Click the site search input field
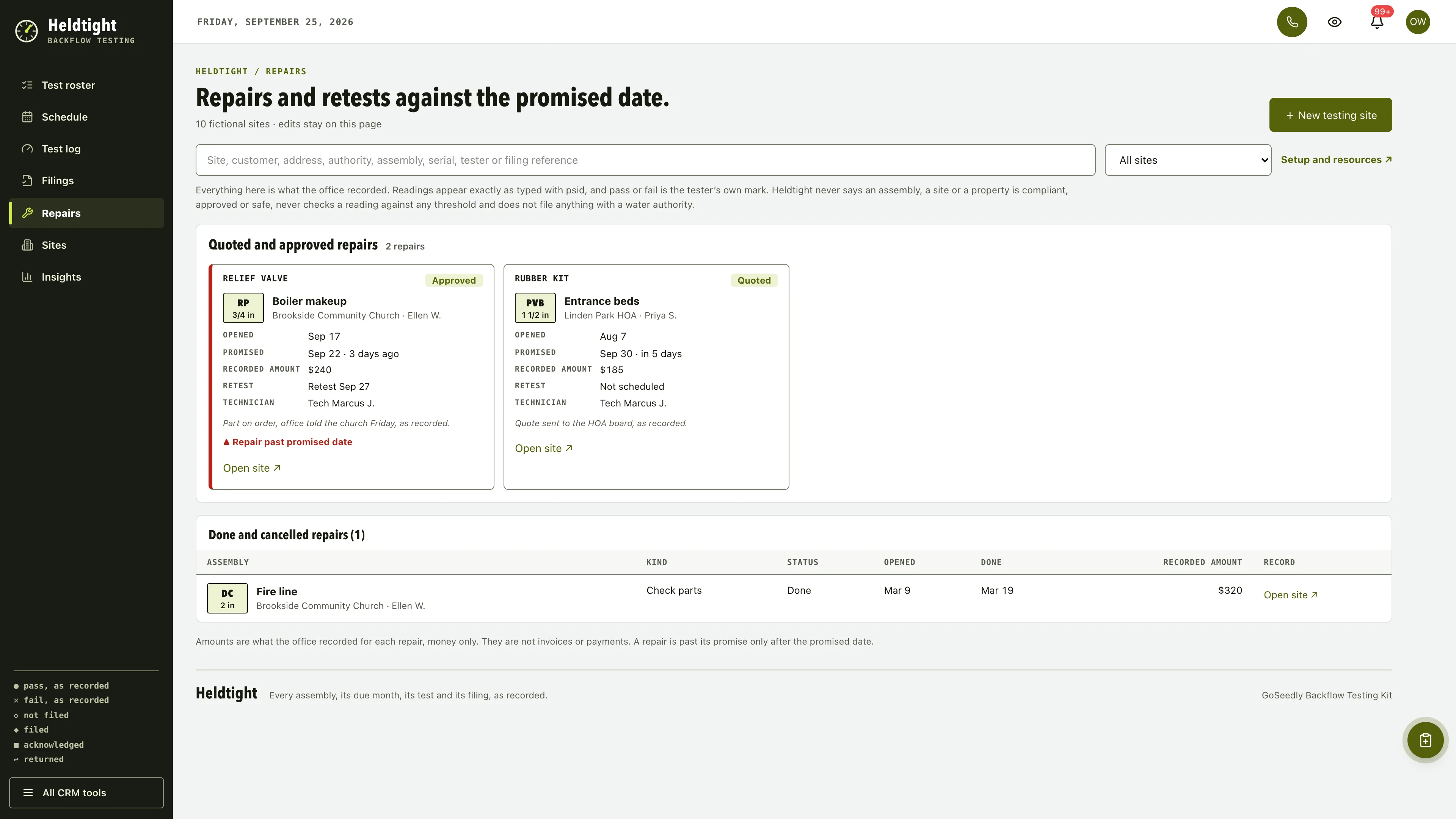Image resolution: width=1456 pixels, height=819 pixels. 645,160
